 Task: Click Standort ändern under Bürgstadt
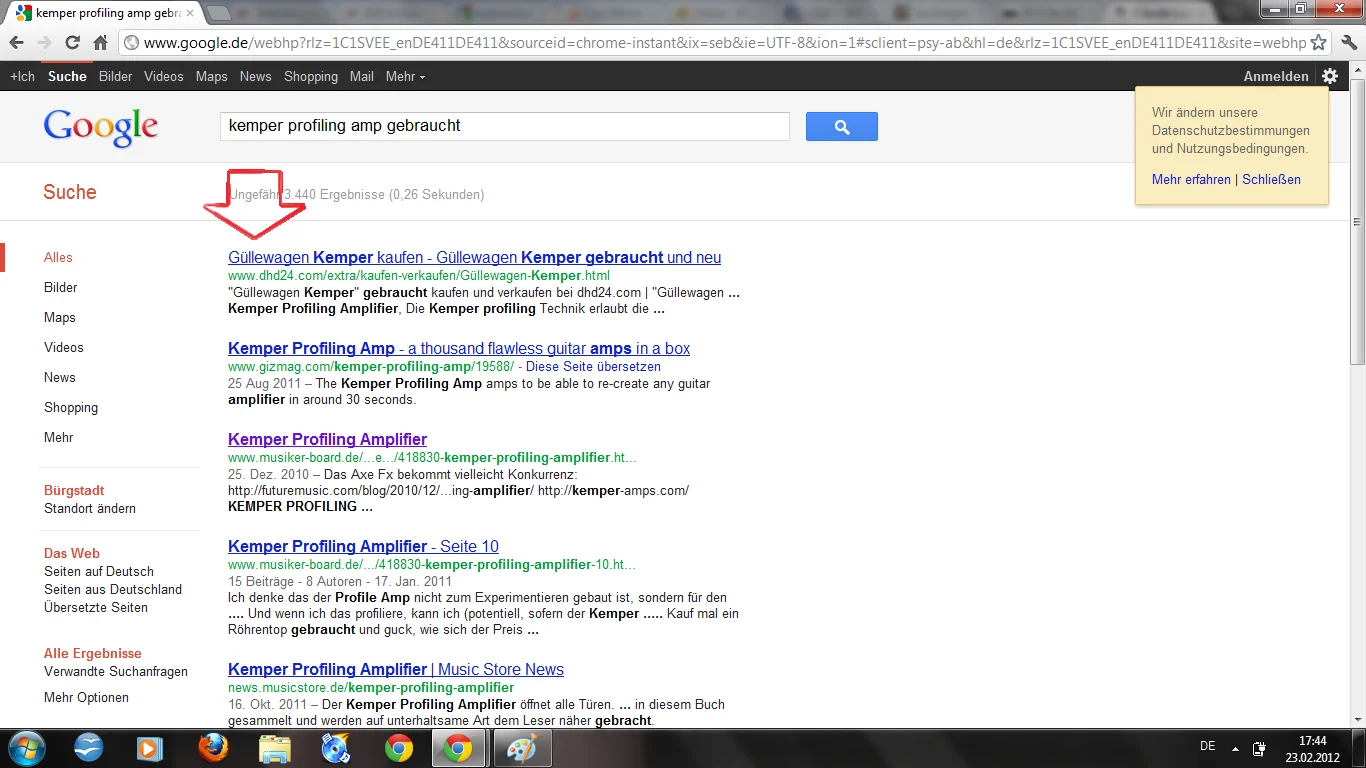click(90, 508)
